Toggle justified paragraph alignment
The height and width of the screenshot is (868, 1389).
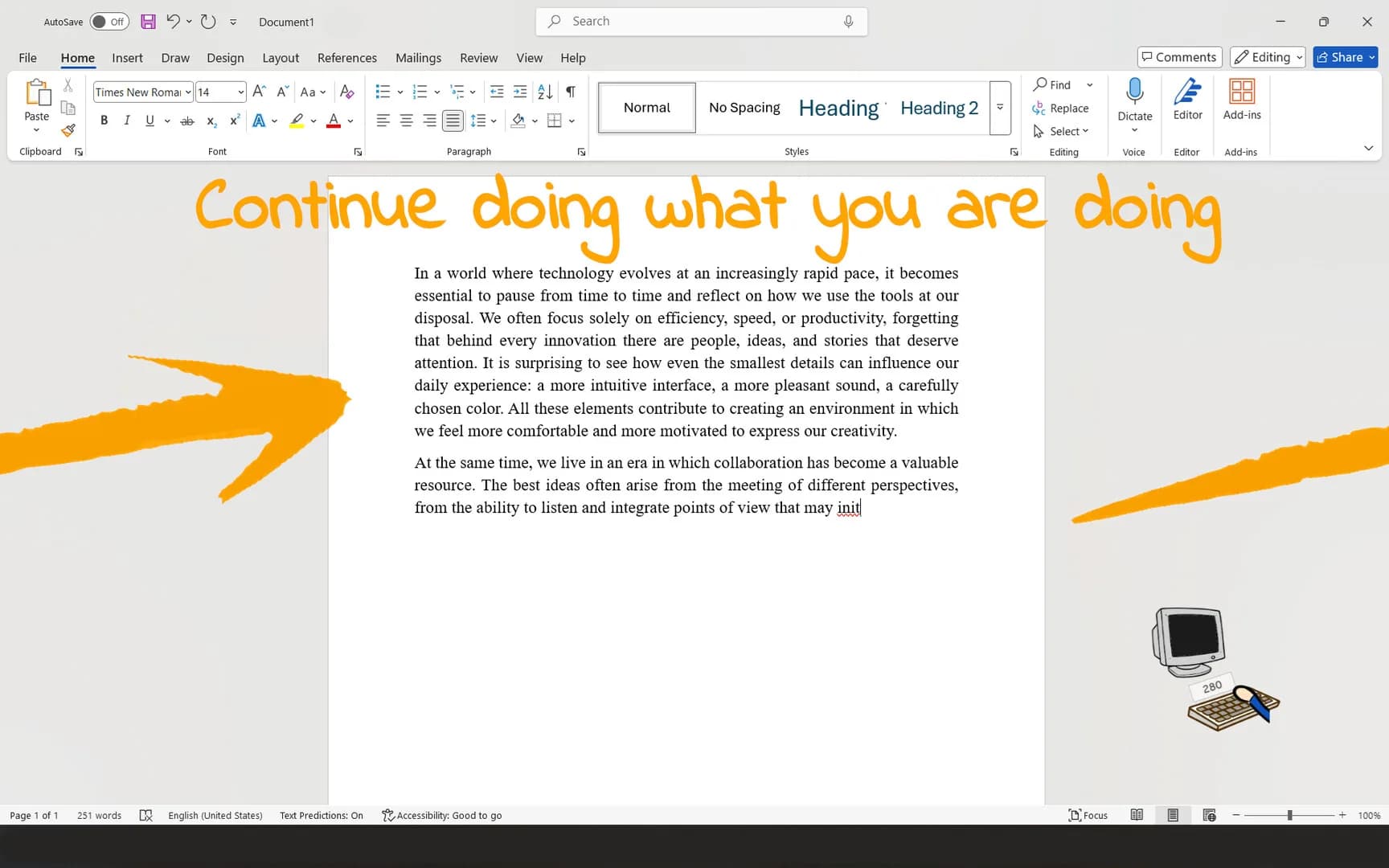453,121
